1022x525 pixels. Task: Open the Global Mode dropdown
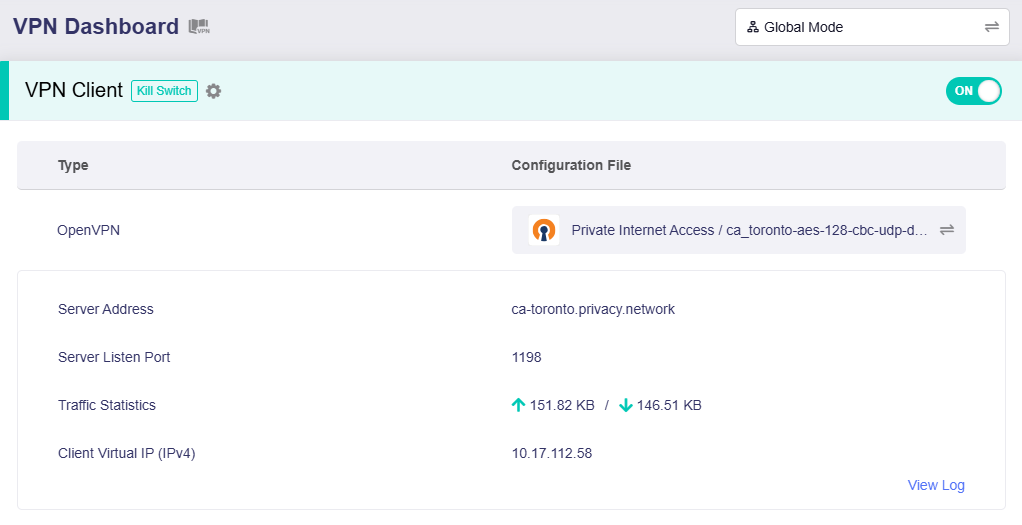point(870,27)
